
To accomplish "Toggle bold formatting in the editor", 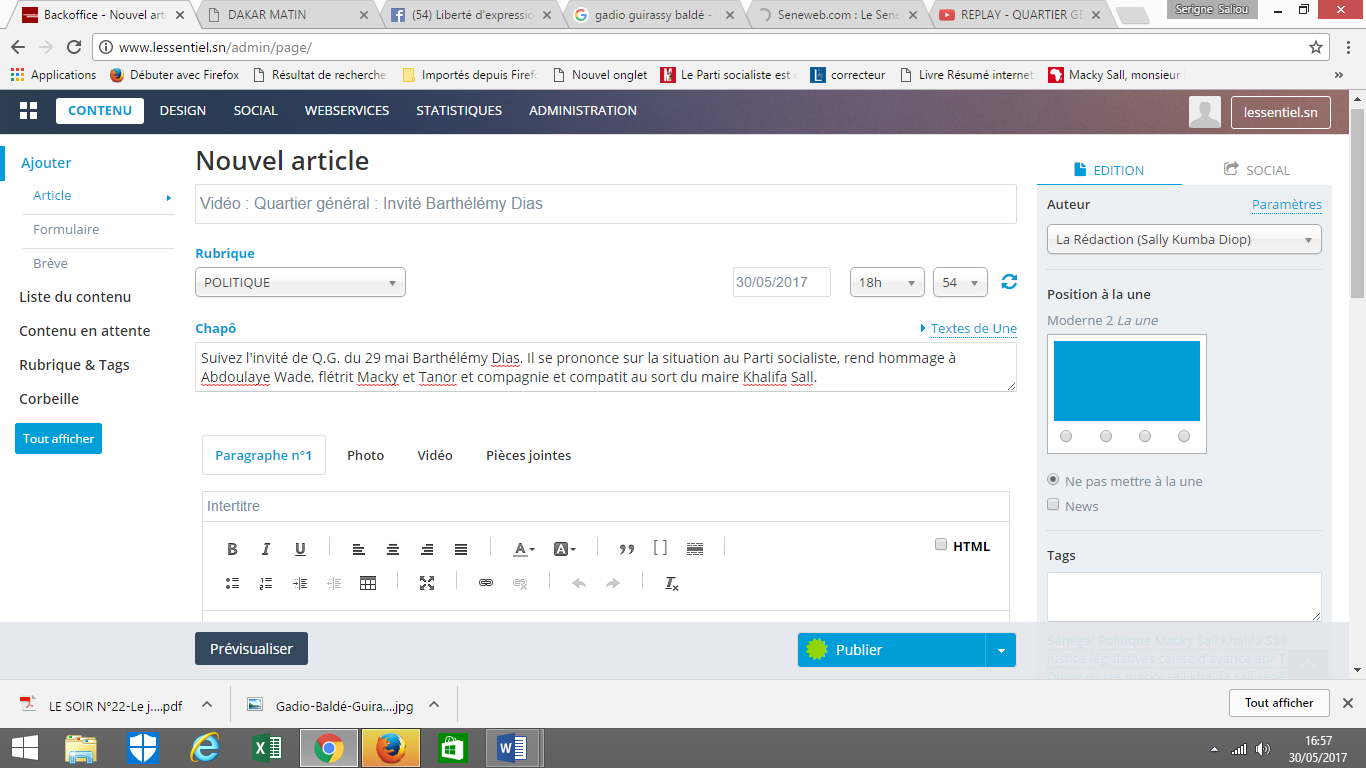I will [x=232, y=549].
